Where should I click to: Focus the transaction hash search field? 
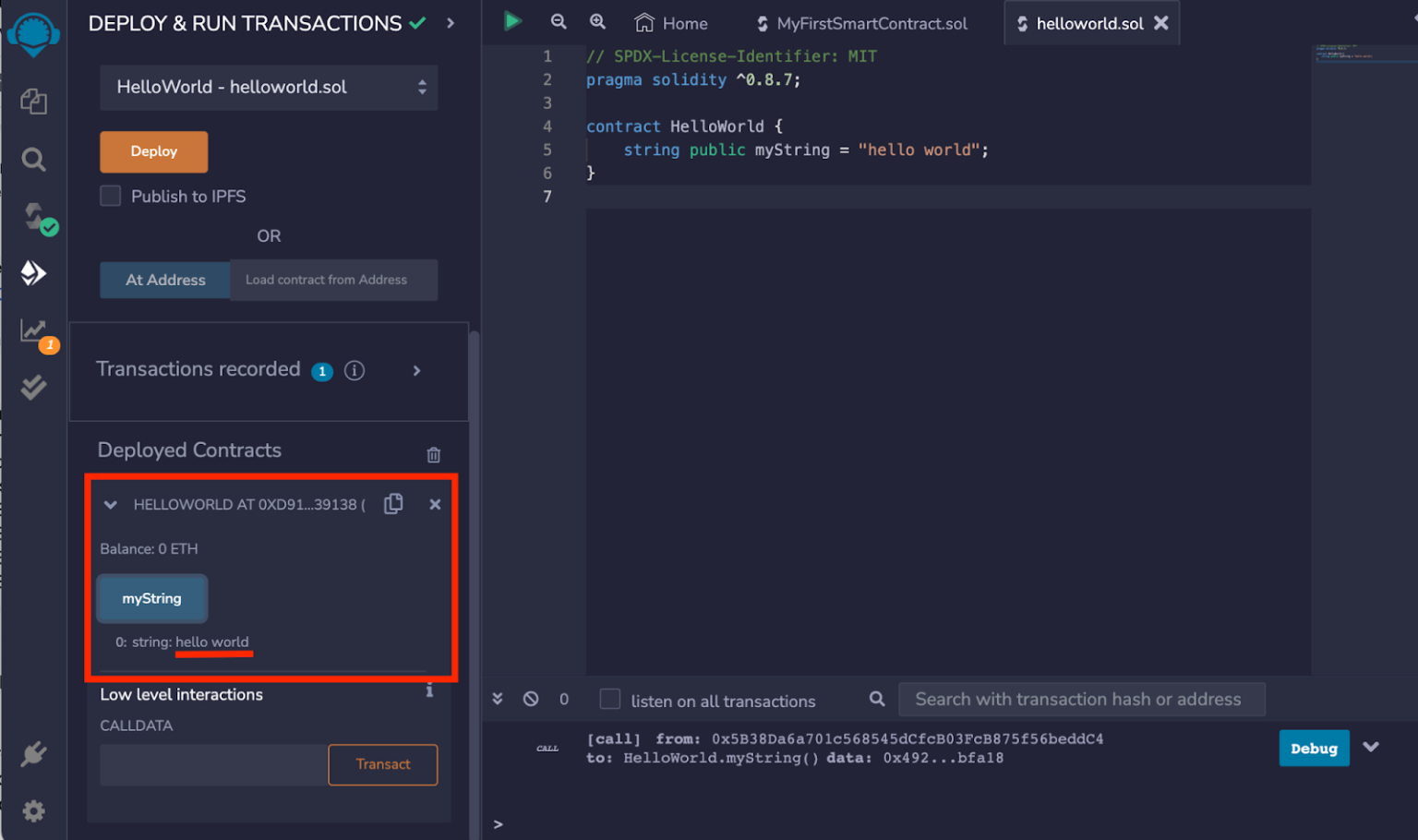[x=1080, y=699]
